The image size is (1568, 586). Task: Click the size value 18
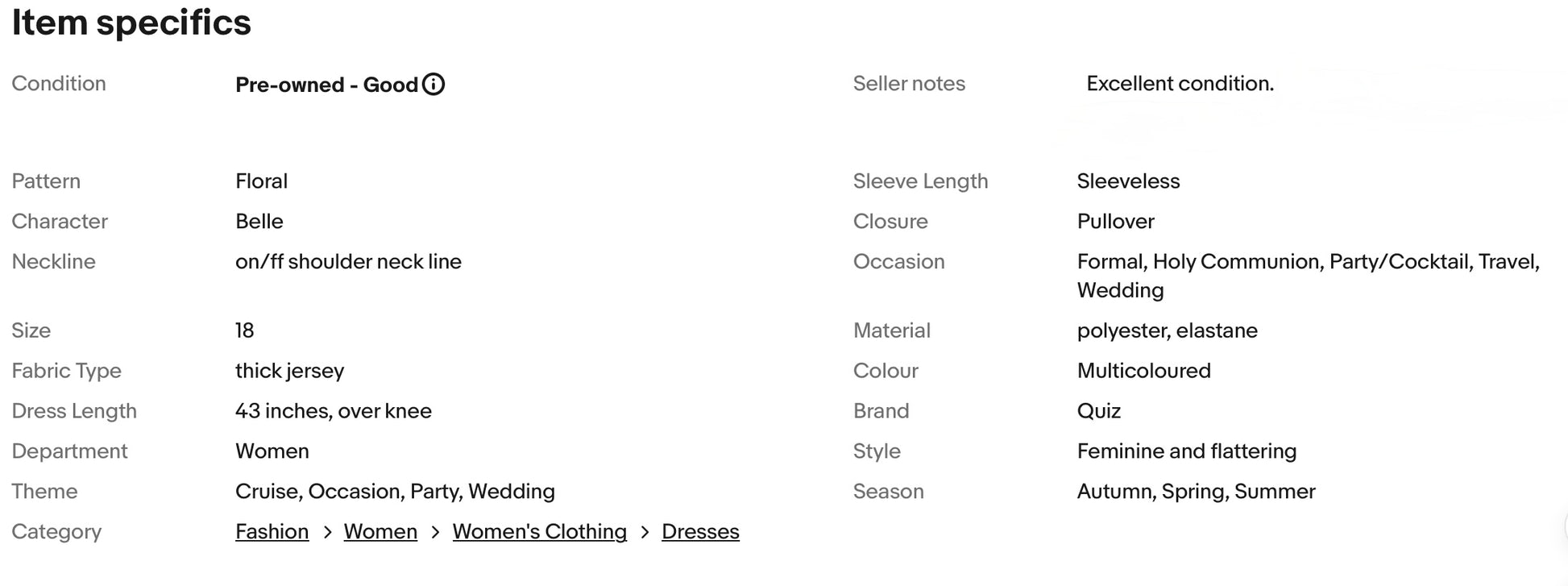(244, 330)
